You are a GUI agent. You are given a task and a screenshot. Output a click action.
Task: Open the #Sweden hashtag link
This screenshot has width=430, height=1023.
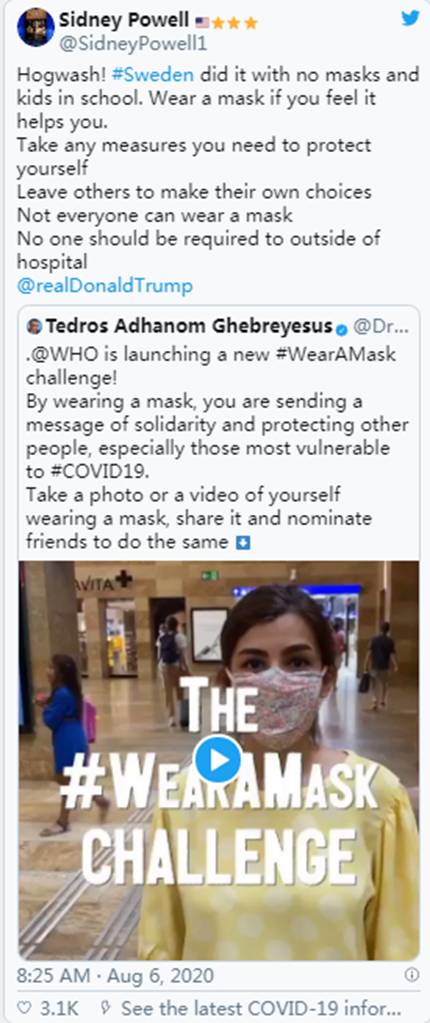[x=152, y=74]
